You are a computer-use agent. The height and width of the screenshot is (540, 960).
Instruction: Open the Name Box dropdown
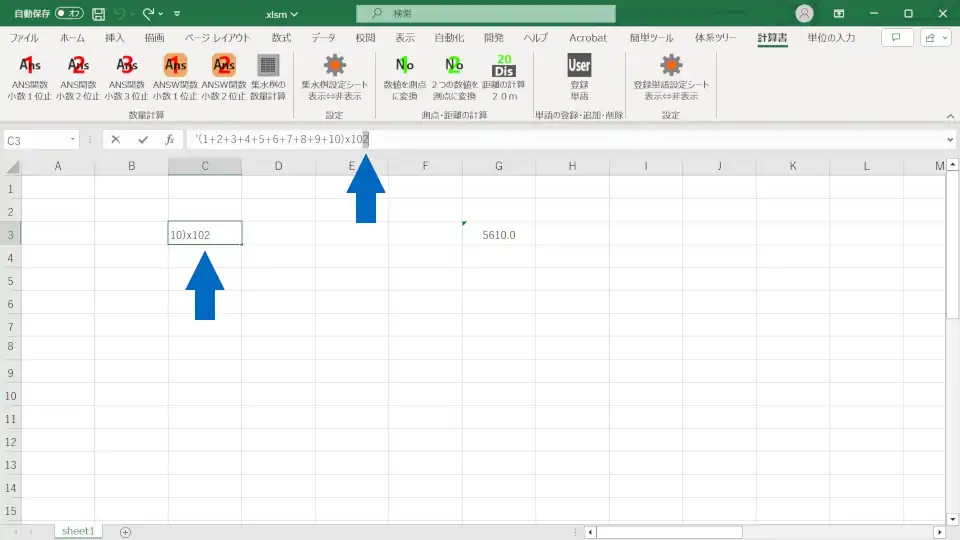72,140
